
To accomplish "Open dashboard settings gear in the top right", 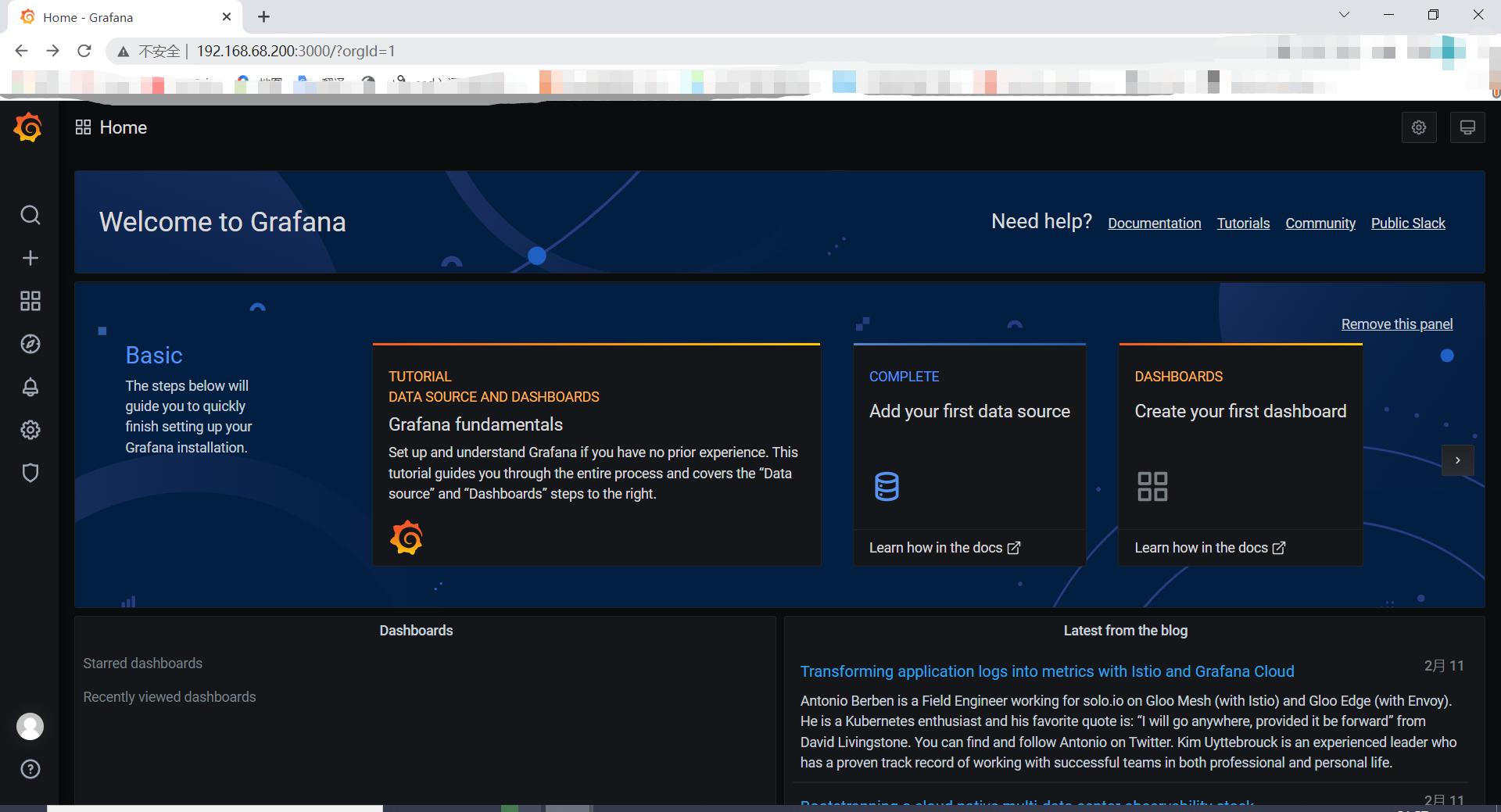I will pos(1419,127).
